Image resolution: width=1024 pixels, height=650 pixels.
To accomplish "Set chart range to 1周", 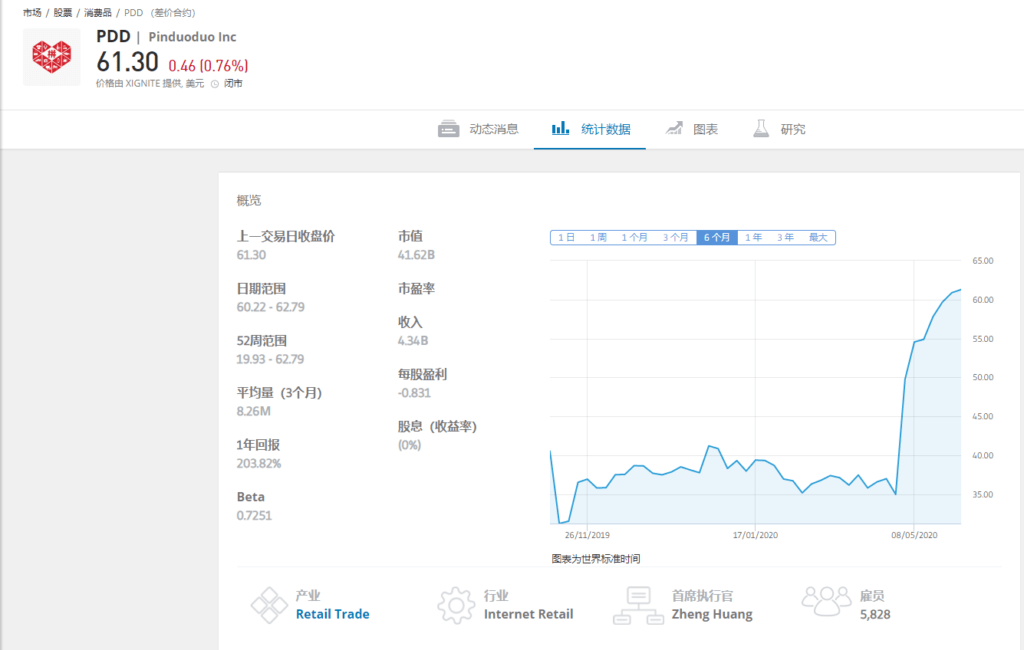I will tap(598, 237).
